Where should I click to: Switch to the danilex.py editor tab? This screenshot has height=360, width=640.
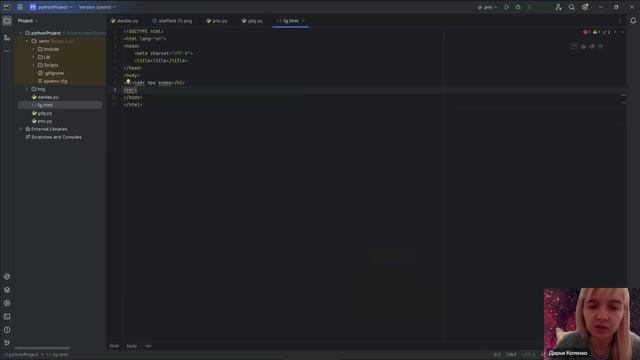point(124,20)
